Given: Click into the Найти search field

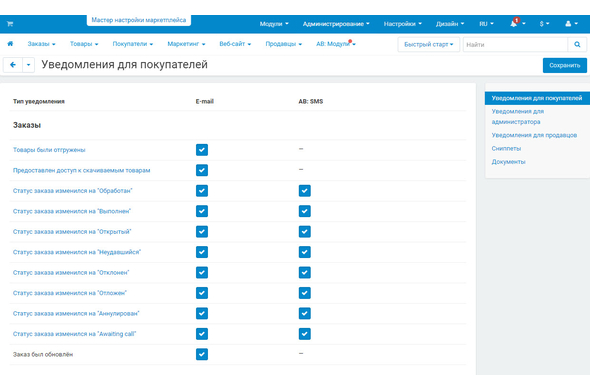Looking at the screenshot, I should pyautogui.click(x=515, y=44).
